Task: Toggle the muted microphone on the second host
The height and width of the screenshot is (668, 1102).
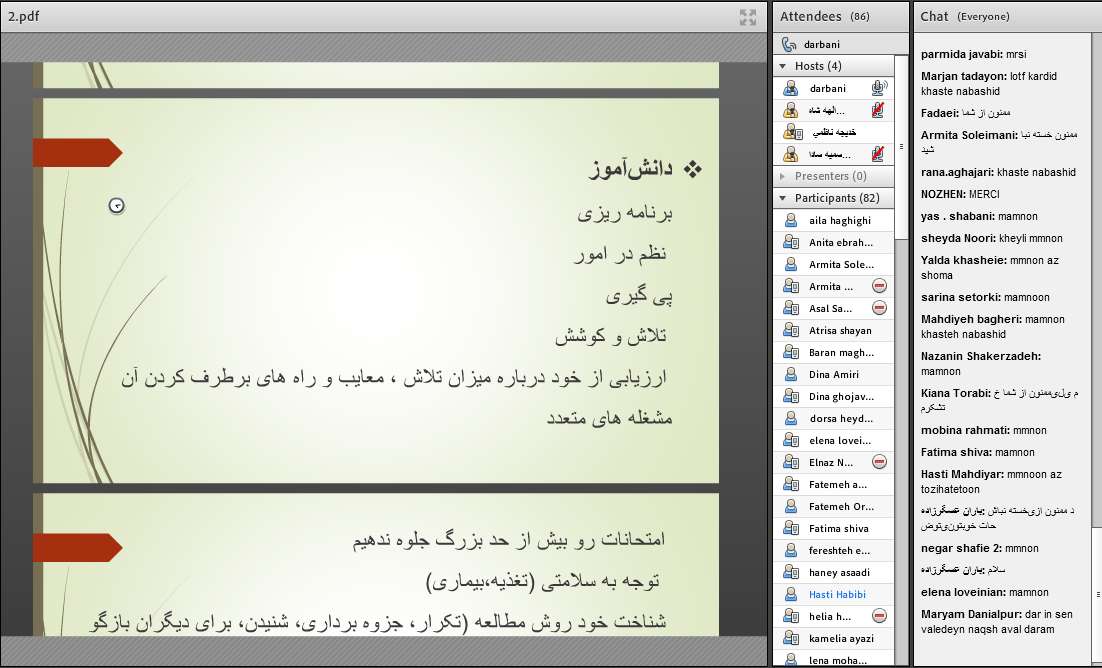Action: pos(878,110)
